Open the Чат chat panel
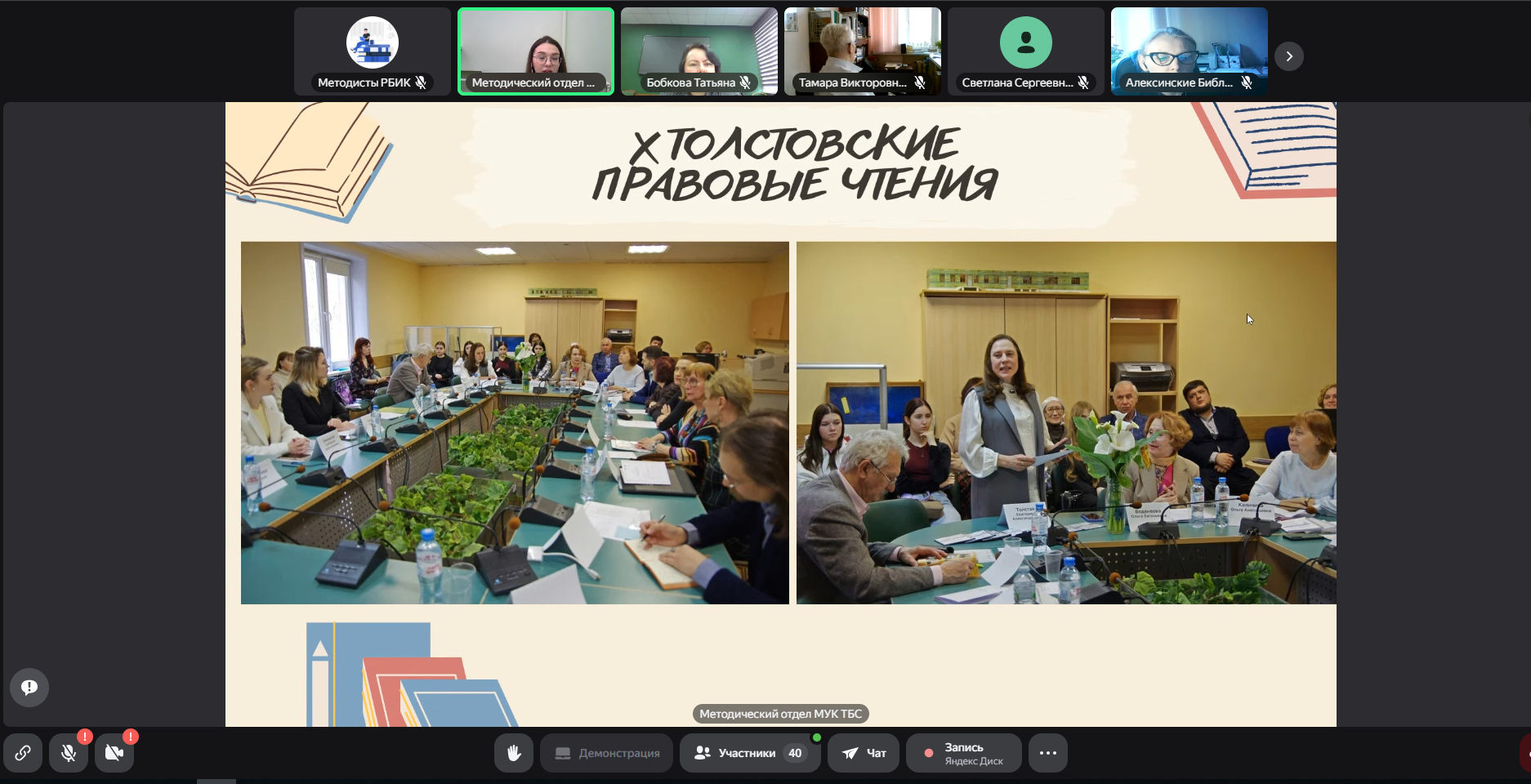Image resolution: width=1531 pixels, height=784 pixels. 864,753
